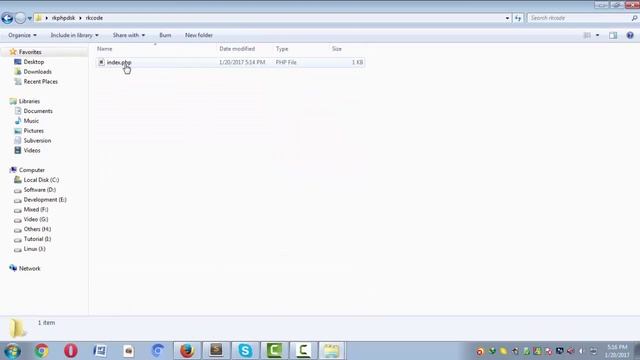Show the taskbar clock and date

coord(617,351)
